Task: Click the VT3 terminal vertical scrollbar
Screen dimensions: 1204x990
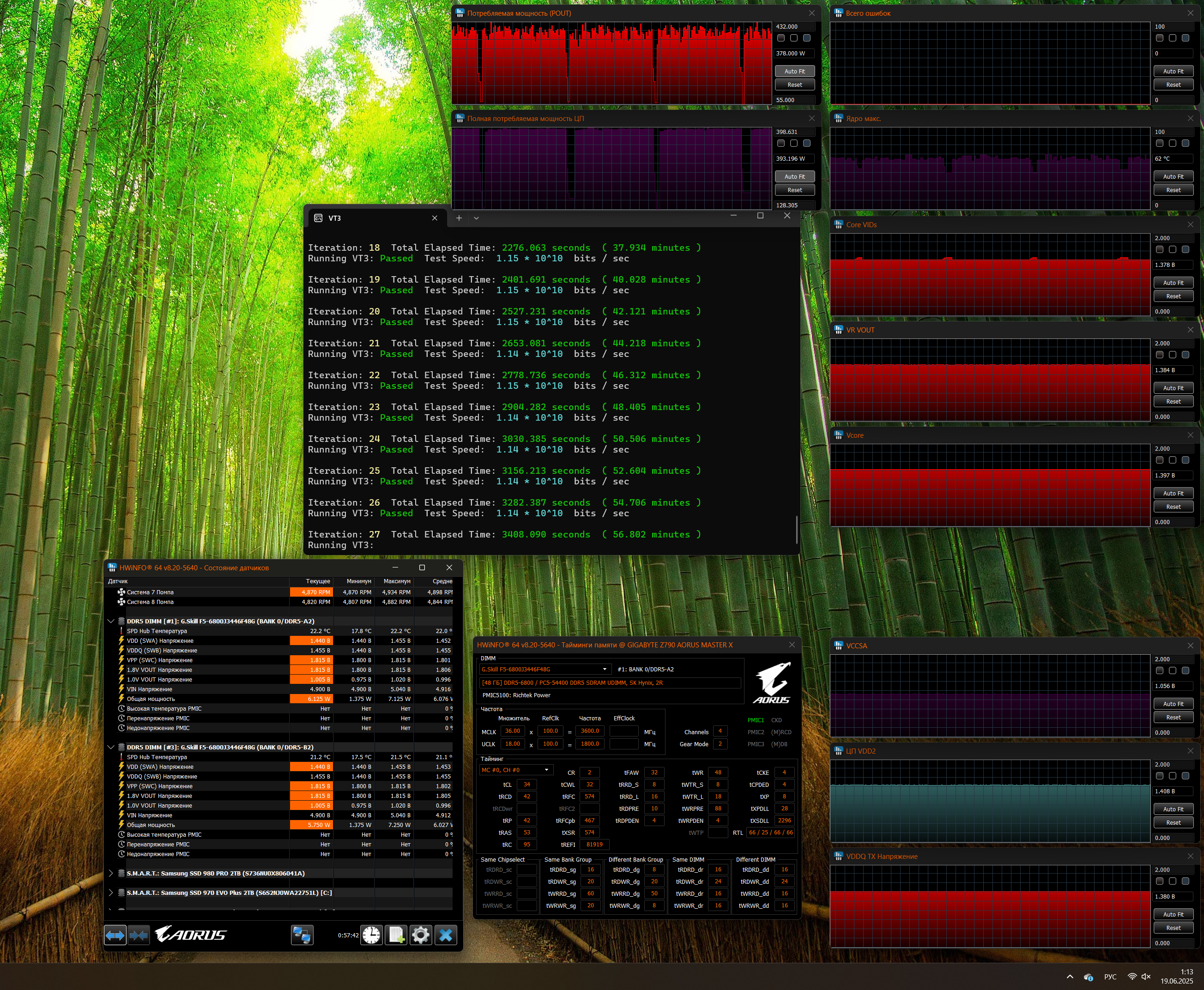Action: coord(796,529)
